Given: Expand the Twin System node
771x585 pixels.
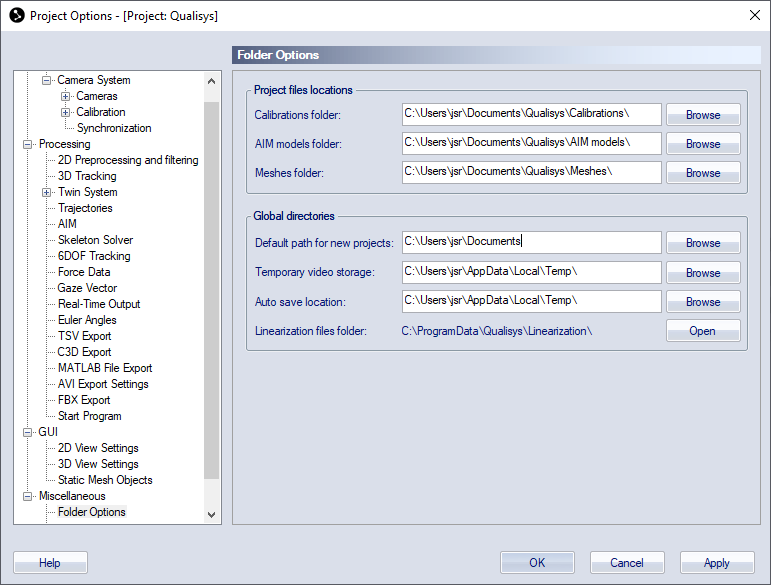Looking at the screenshot, I should point(46,193).
